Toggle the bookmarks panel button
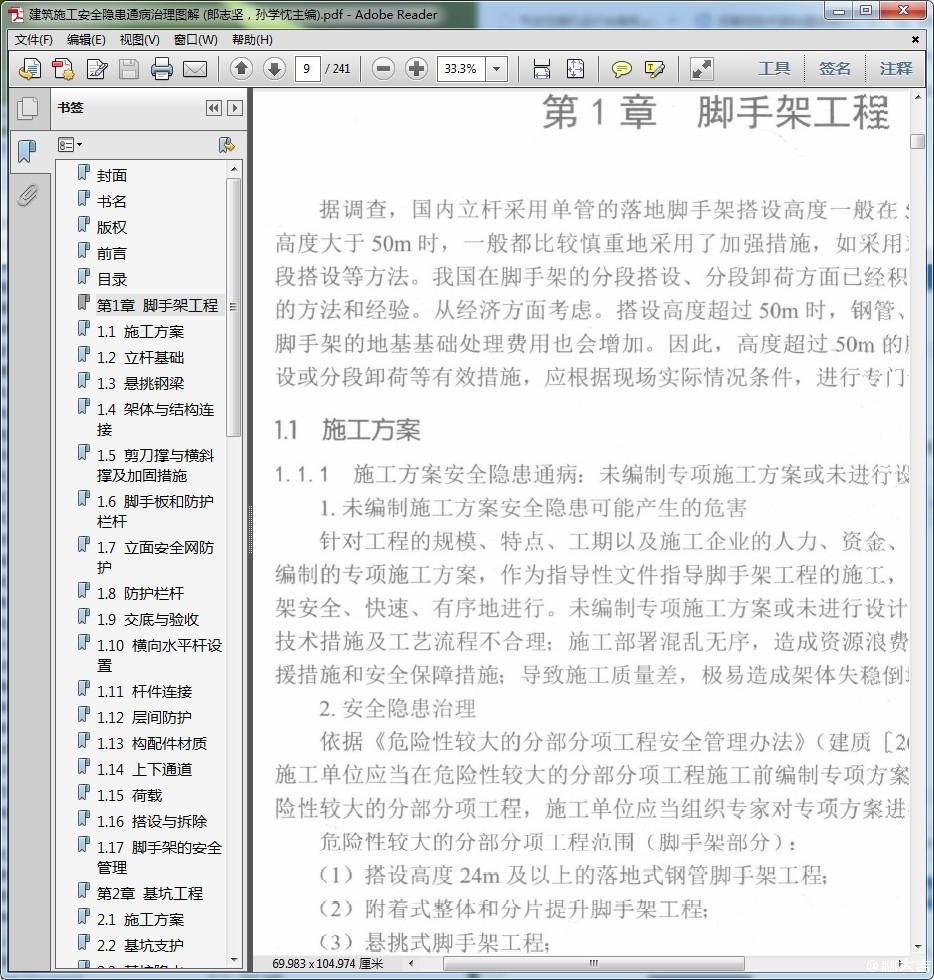 (x=28, y=151)
